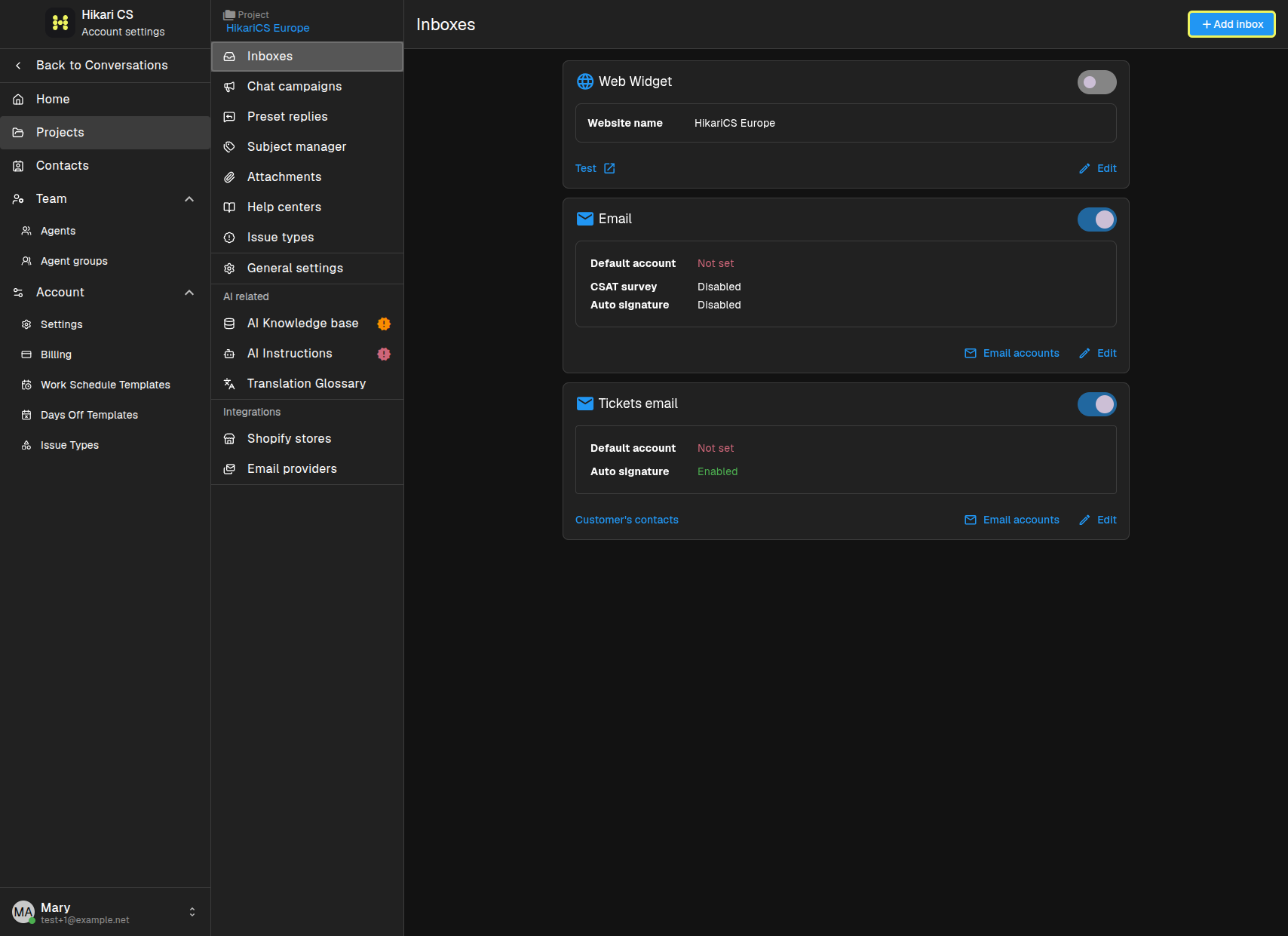Click the AI Instructions red warning badge
This screenshot has width=1288, height=936.
click(384, 354)
